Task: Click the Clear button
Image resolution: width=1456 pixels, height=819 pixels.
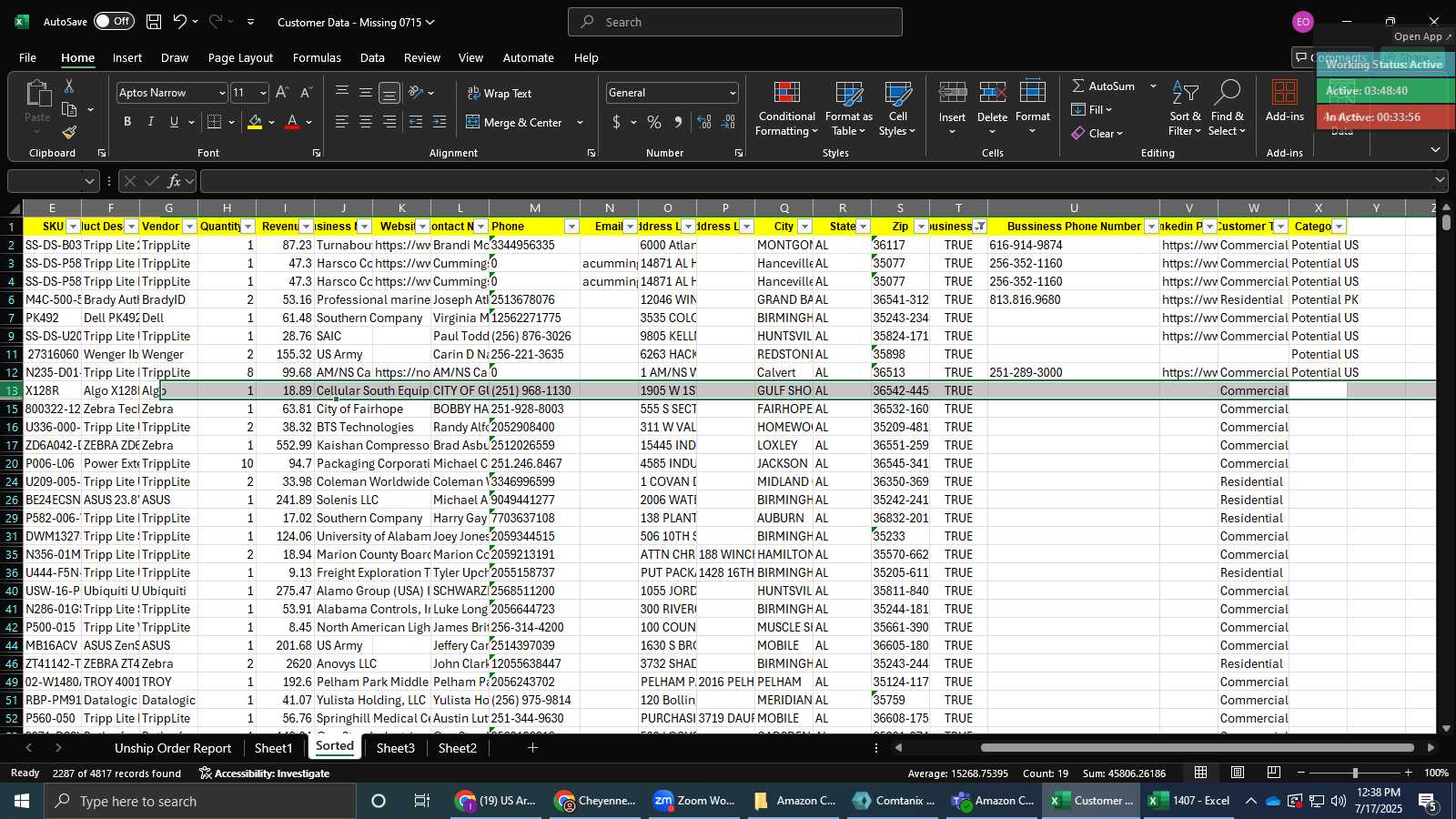Action: [1097, 133]
